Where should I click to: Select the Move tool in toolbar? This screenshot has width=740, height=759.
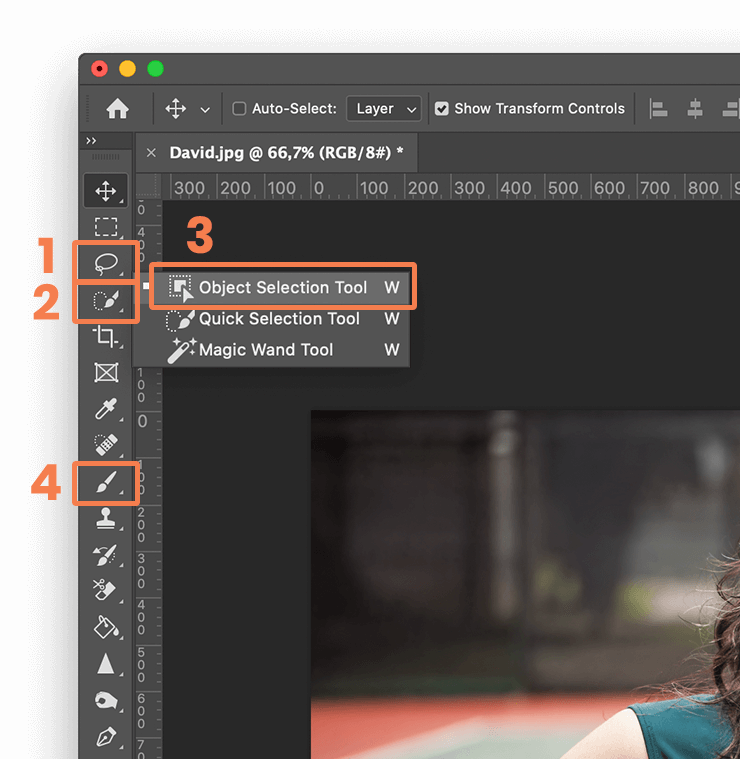(x=106, y=191)
